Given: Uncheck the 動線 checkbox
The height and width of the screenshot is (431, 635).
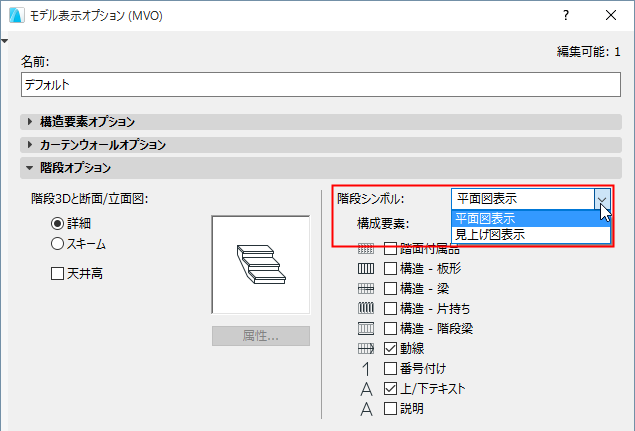Looking at the screenshot, I should [x=390, y=348].
